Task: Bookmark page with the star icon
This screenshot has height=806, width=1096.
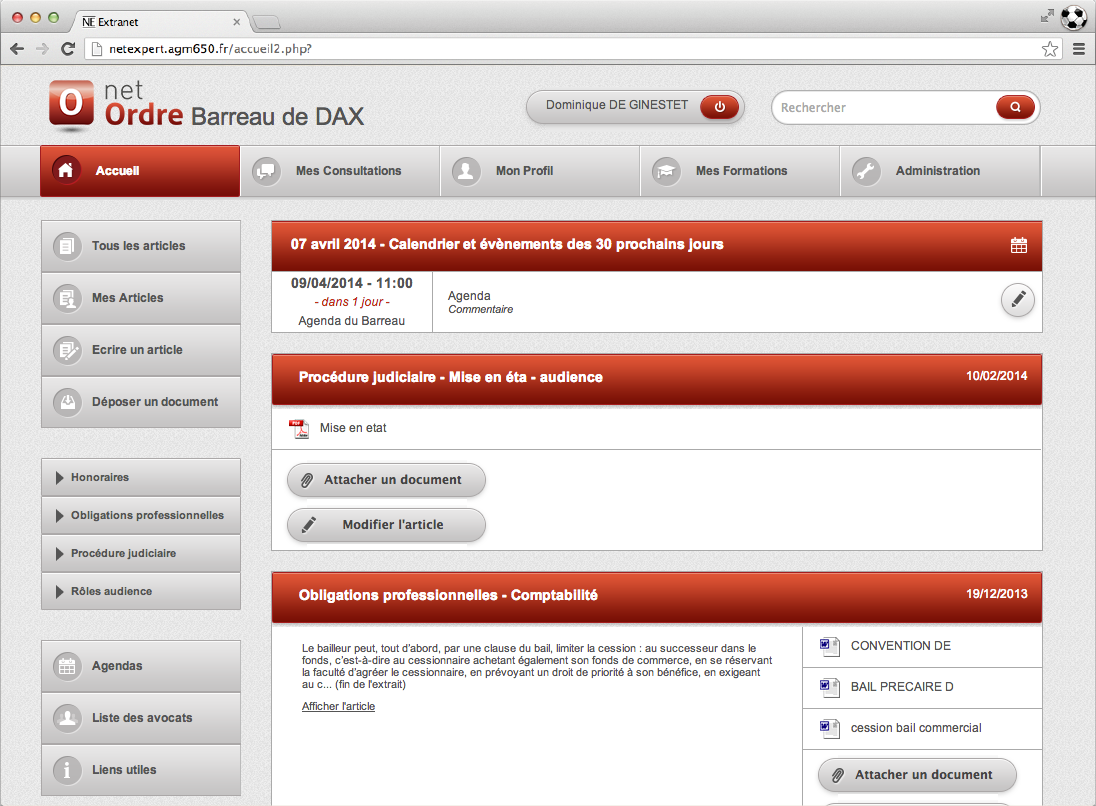Action: (x=1049, y=49)
